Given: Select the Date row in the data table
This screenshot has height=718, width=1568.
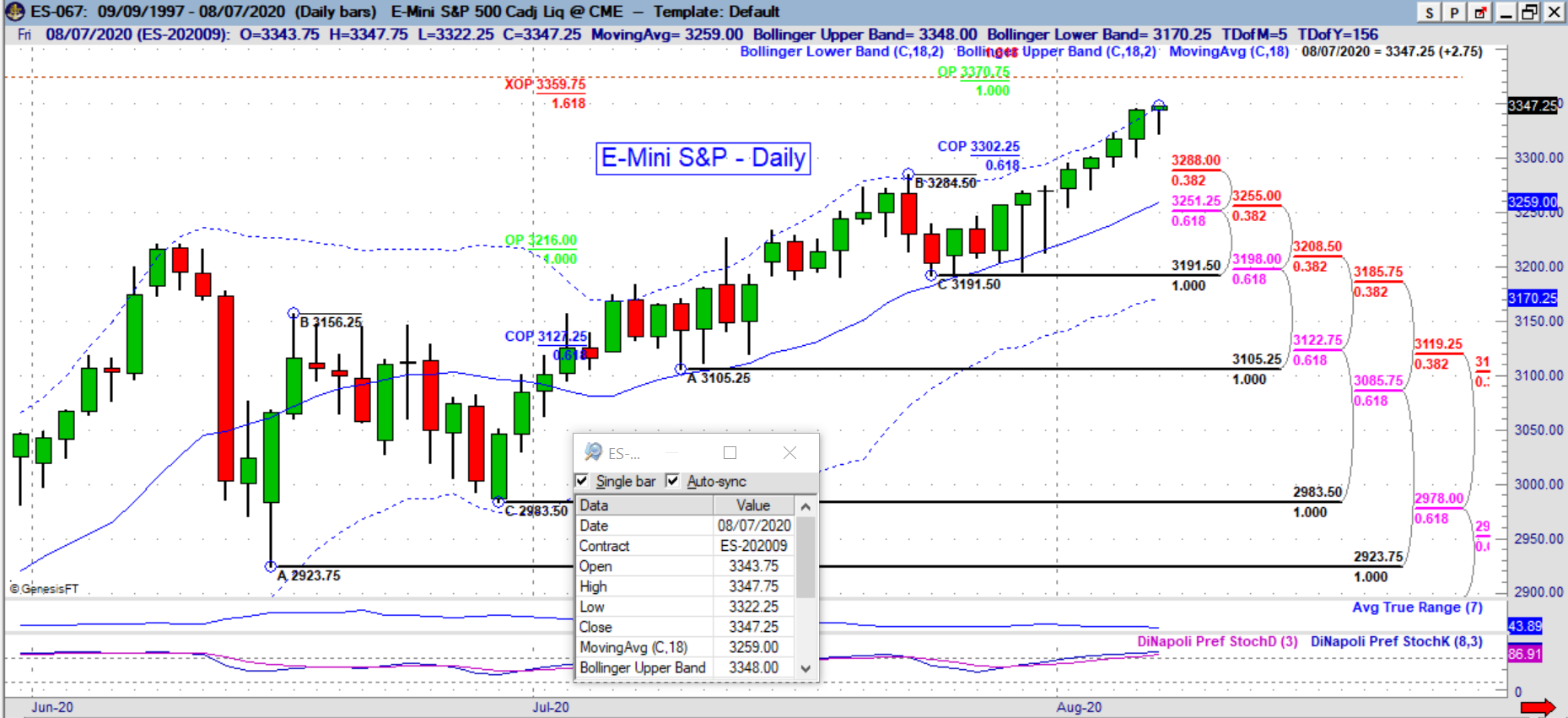Looking at the screenshot, I should click(685, 526).
